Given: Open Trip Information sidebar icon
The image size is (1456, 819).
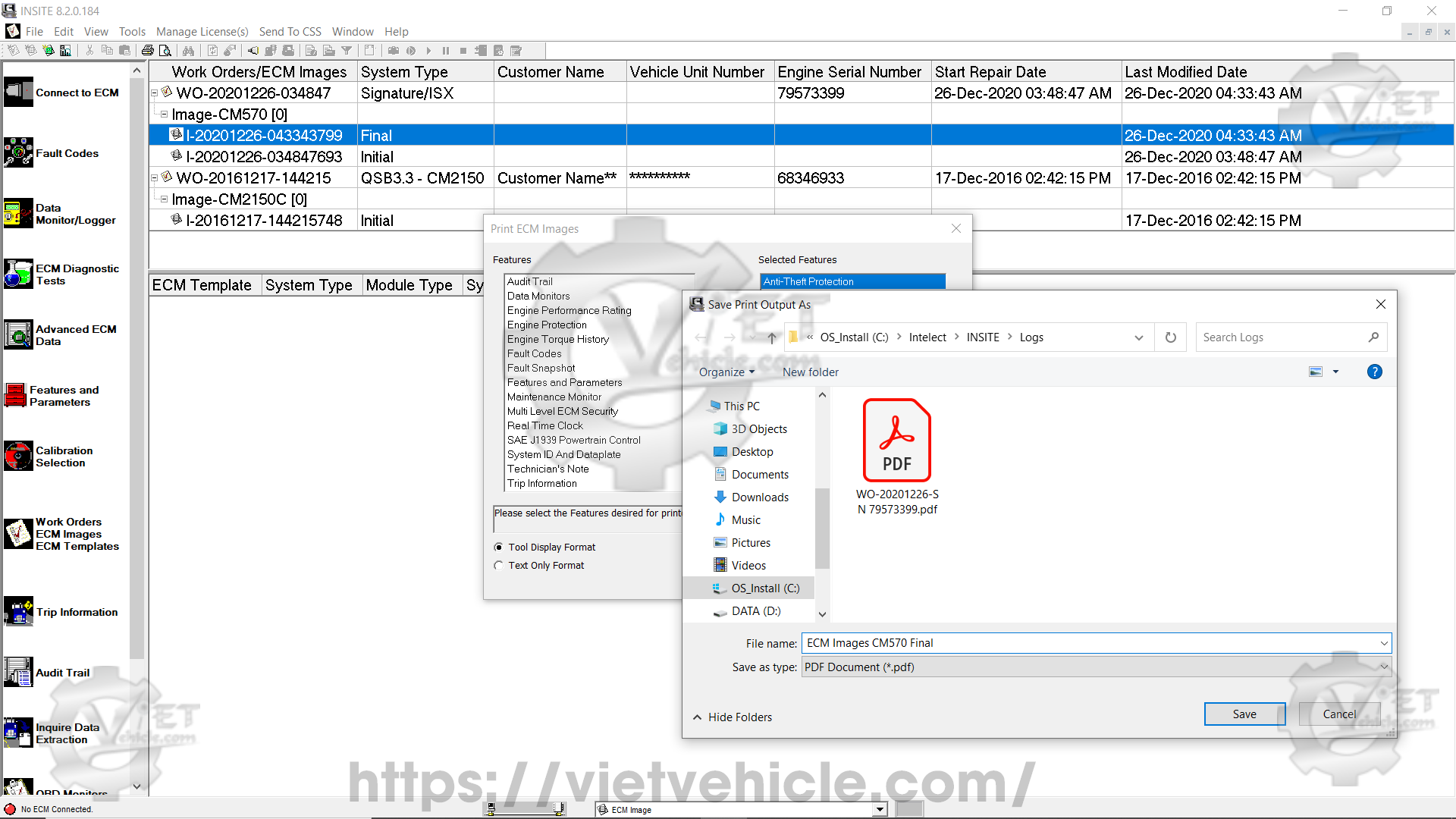Looking at the screenshot, I should (x=18, y=612).
